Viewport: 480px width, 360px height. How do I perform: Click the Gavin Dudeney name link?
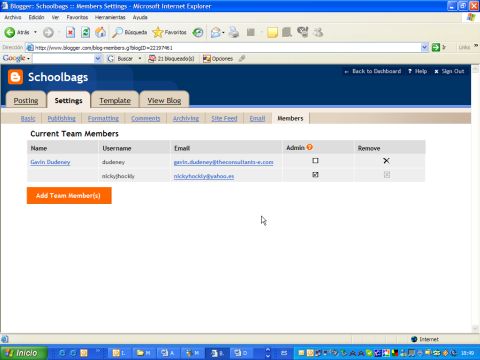[x=50, y=162]
